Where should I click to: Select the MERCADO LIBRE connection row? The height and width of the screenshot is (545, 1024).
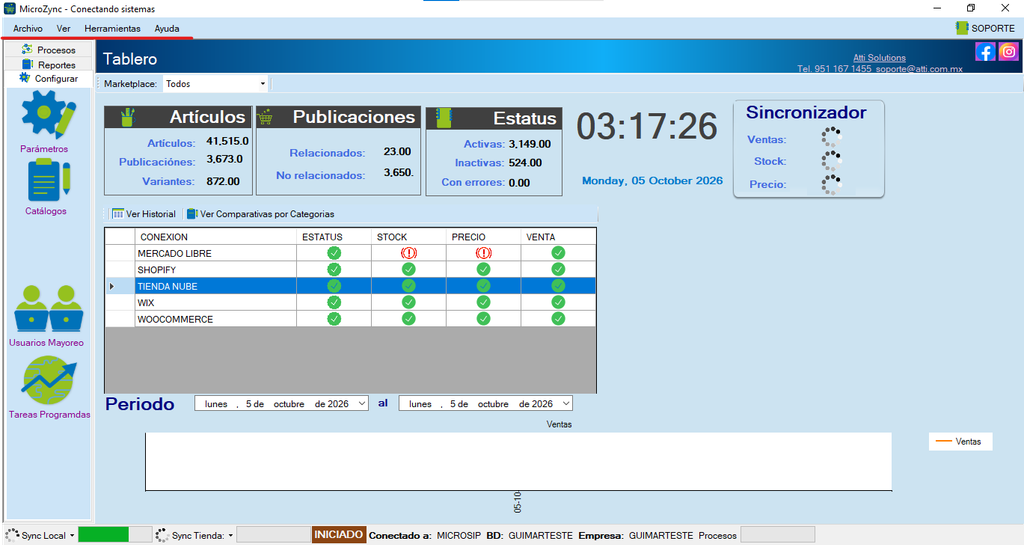(x=350, y=253)
